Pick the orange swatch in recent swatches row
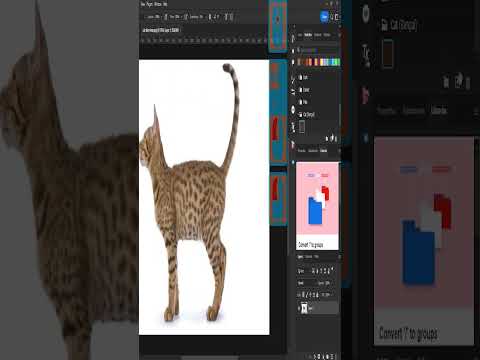The height and width of the screenshot is (360, 480). [x=310, y=62]
